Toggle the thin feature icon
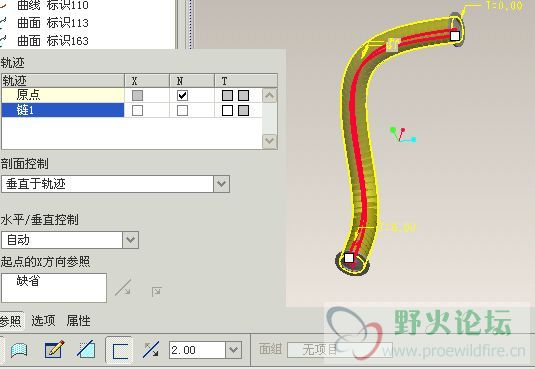Viewport: 535px width, 369px height. pyautogui.click(x=120, y=350)
